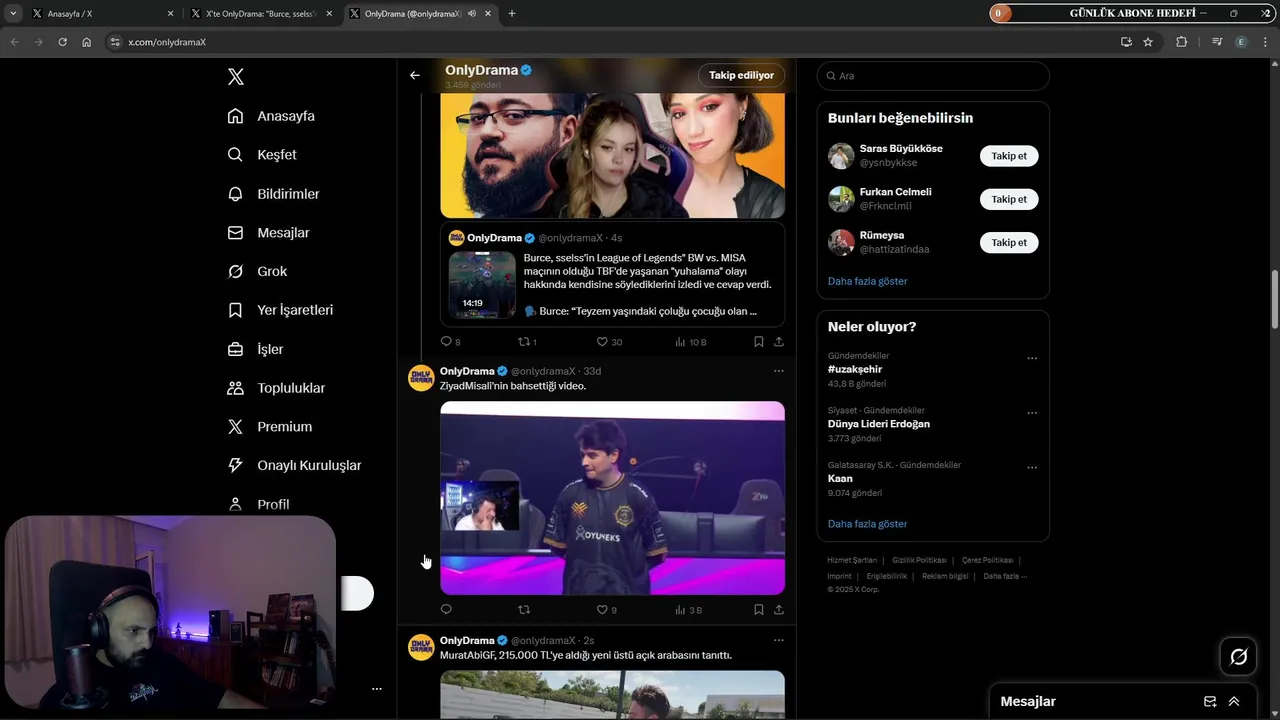The image size is (1280, 720).
Task: Open more options for MuratAbiGF post
Action: (778, 640)
